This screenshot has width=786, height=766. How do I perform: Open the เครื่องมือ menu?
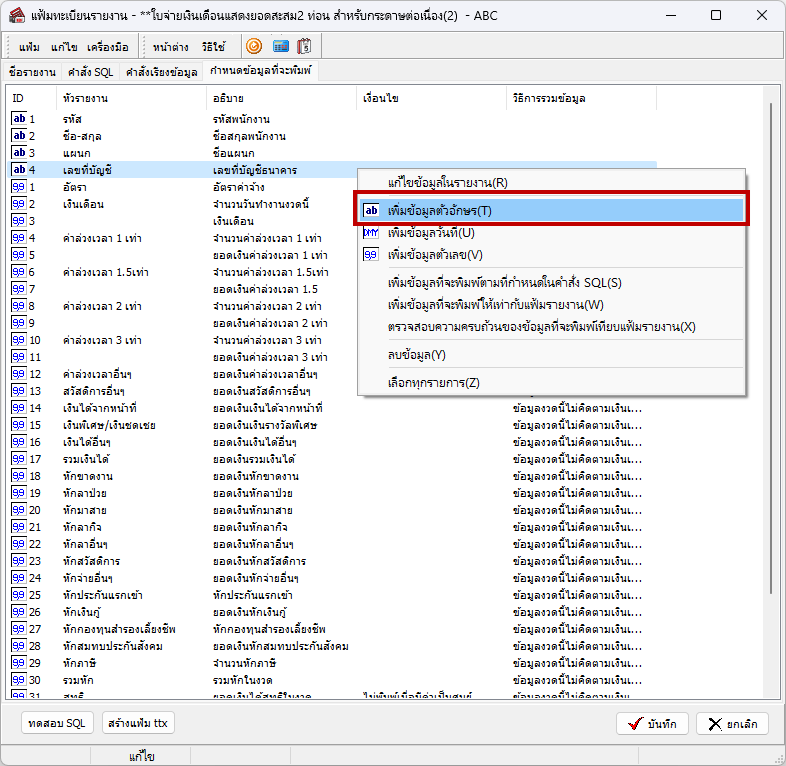[108, 47]
